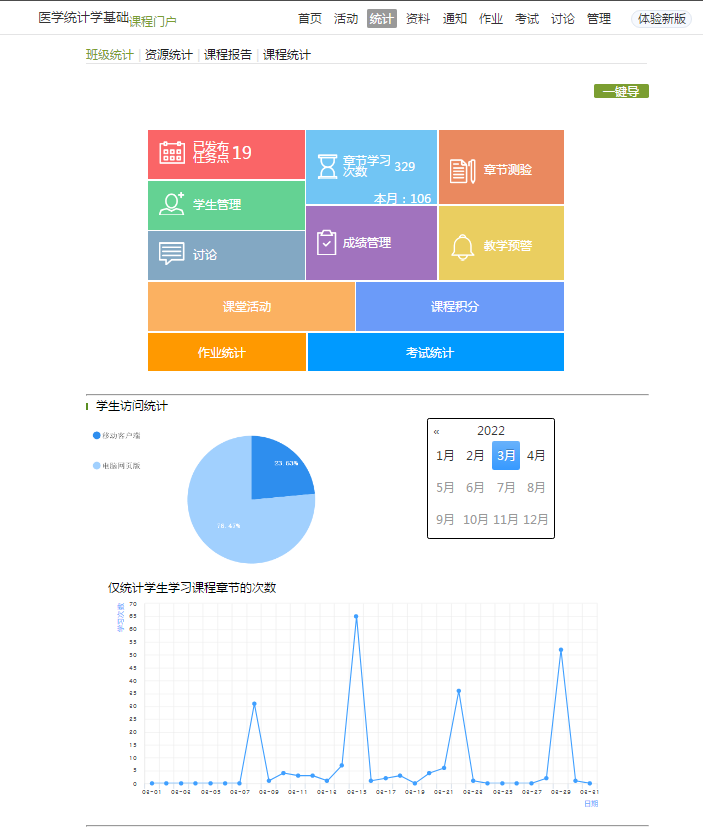Click the 2022 year label

(491, 431)
